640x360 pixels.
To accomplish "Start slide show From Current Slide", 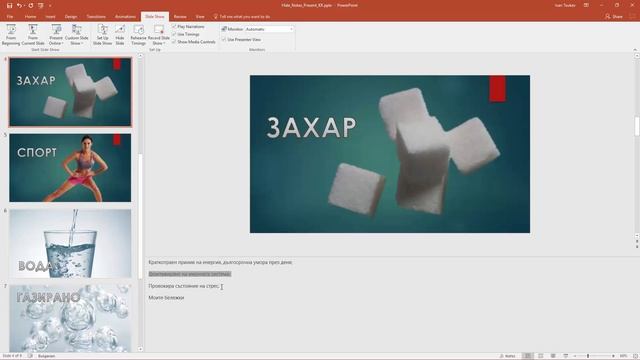I will coord(33,35).
